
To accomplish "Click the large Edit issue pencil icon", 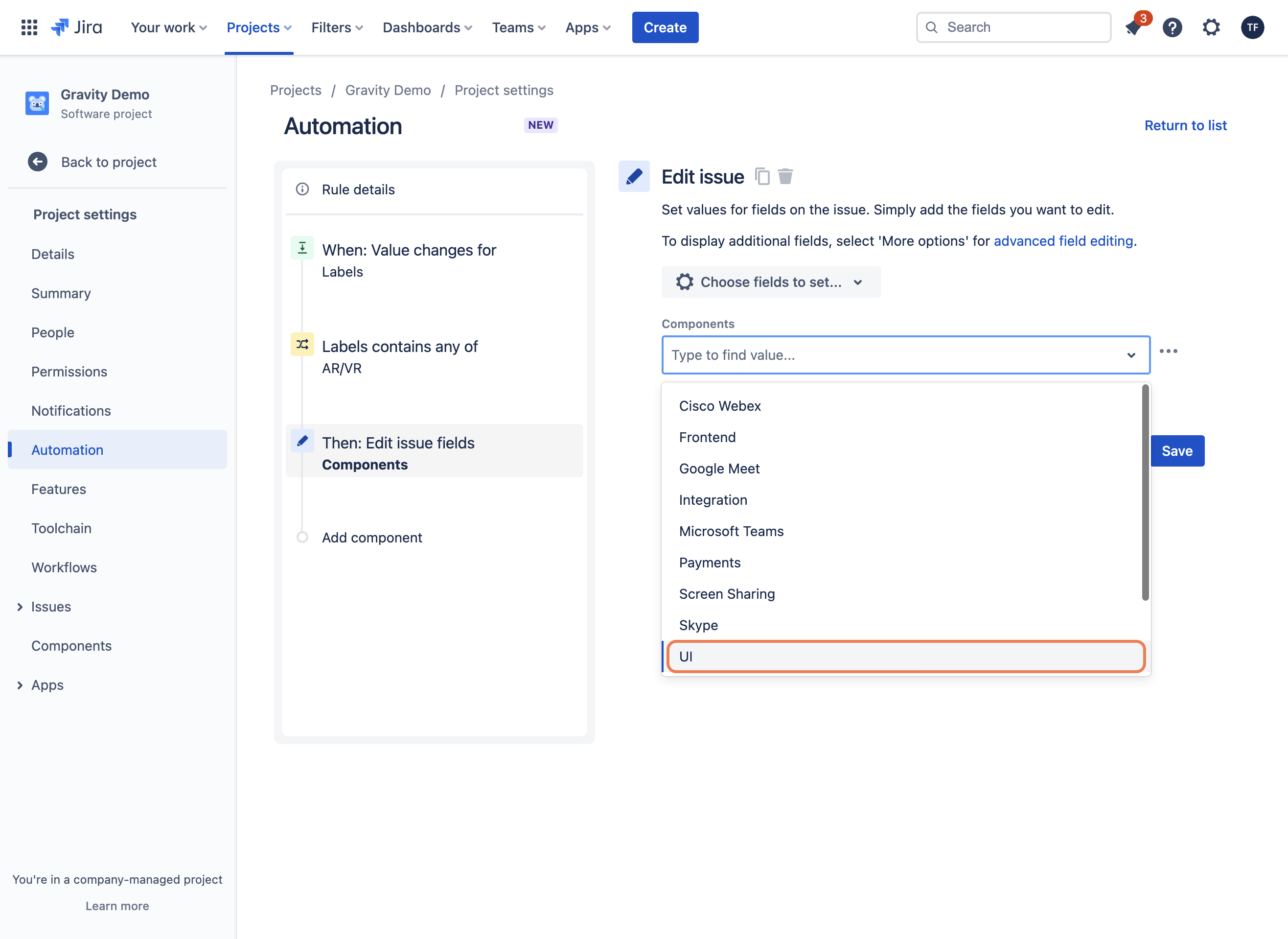I will click(x=634, y=176).
